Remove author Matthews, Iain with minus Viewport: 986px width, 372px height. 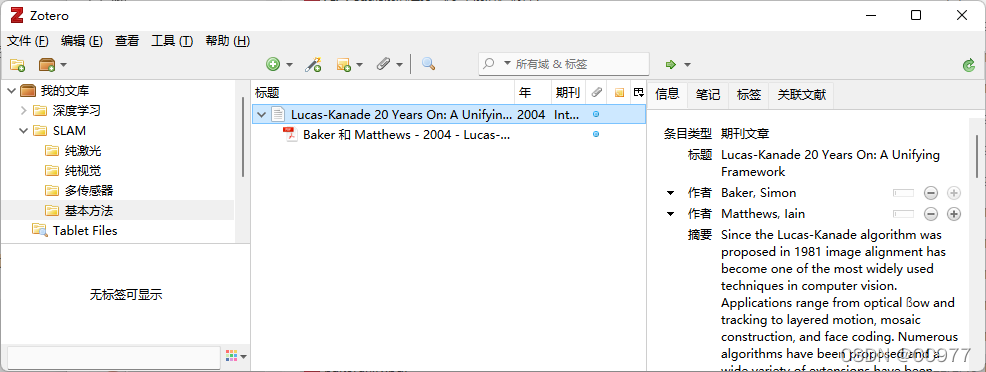(x=931, y=214)
